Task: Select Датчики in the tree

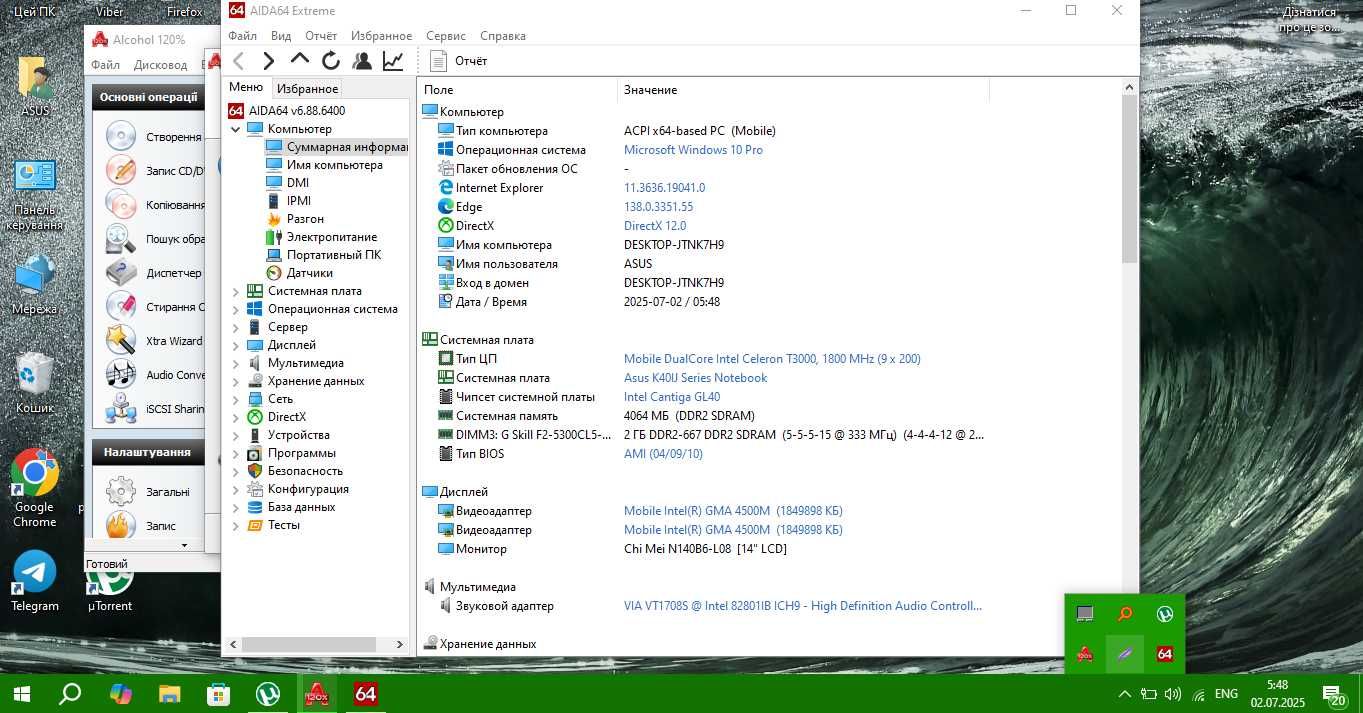Action: coord(310,273)
